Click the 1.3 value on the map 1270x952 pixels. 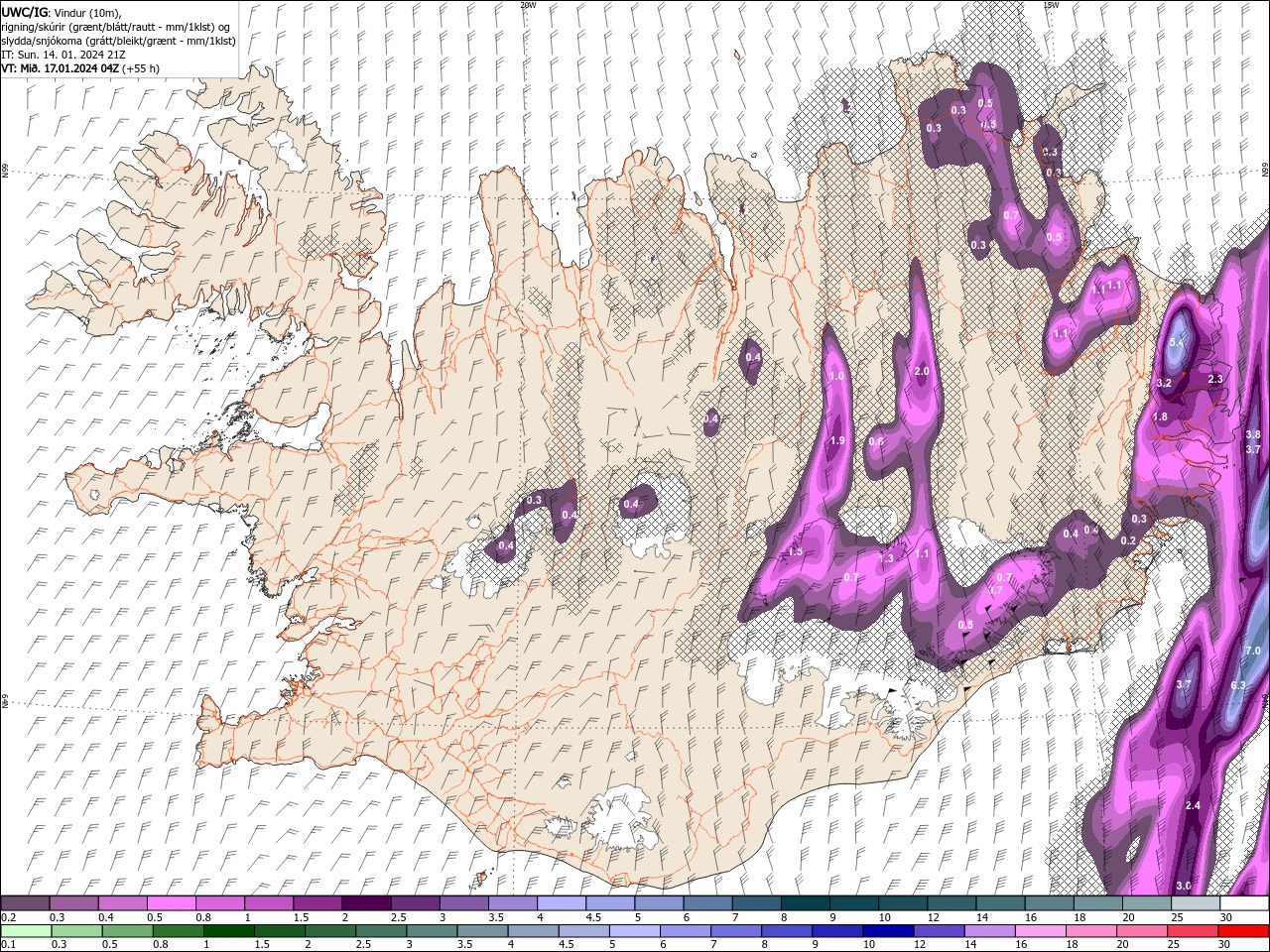click(x=886, y=558)
